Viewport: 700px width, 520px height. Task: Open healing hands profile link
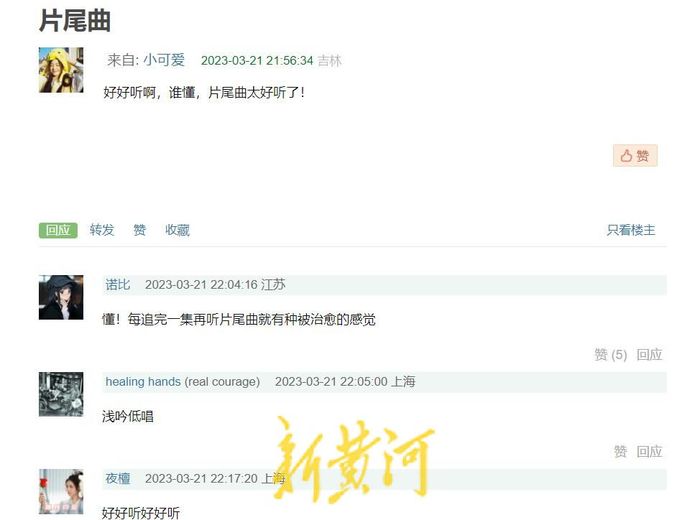(143, 382)
